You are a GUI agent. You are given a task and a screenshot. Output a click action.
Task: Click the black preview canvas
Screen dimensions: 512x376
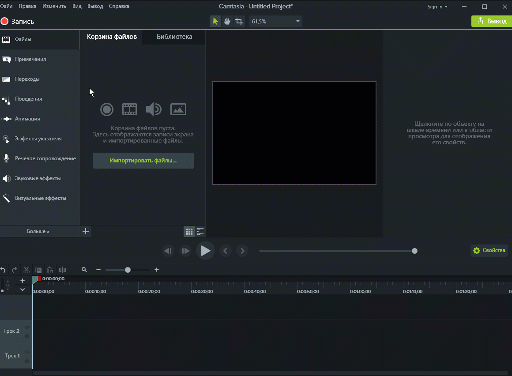(294, 133)
